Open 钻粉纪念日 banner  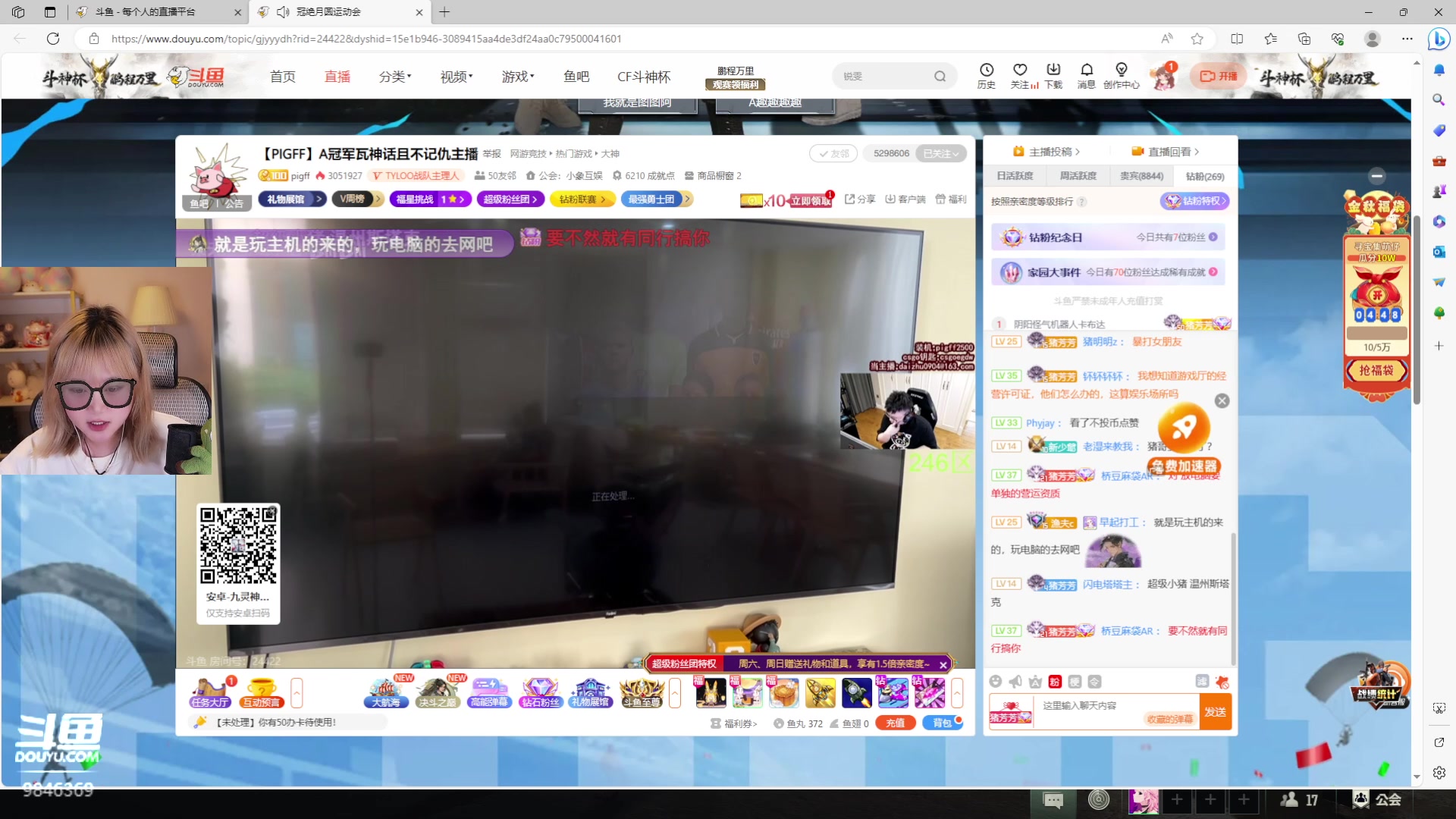[1108, 237]
